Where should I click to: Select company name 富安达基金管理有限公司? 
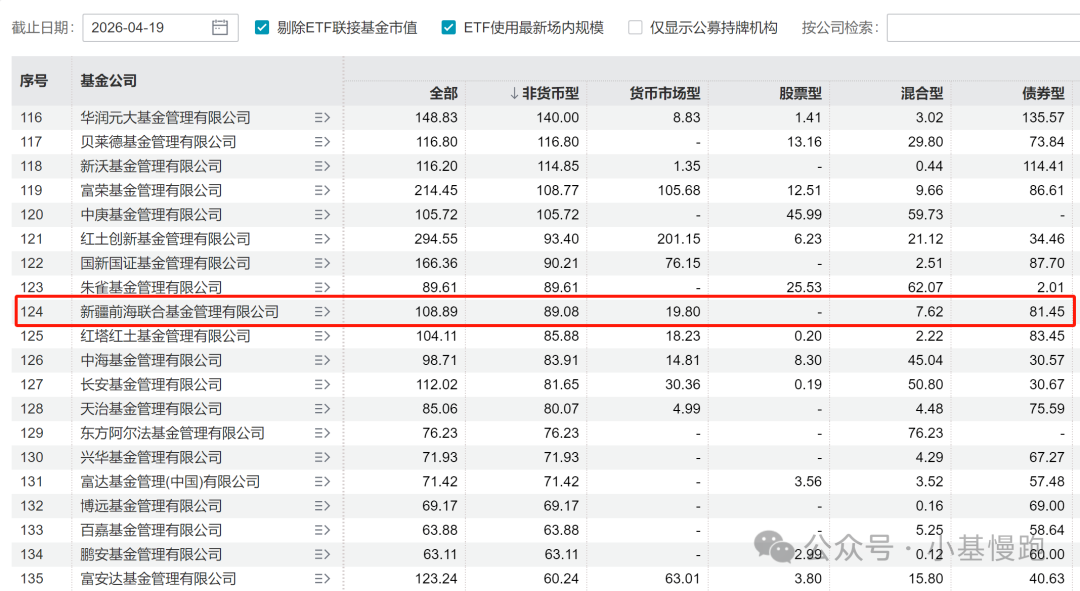[158, 579]
